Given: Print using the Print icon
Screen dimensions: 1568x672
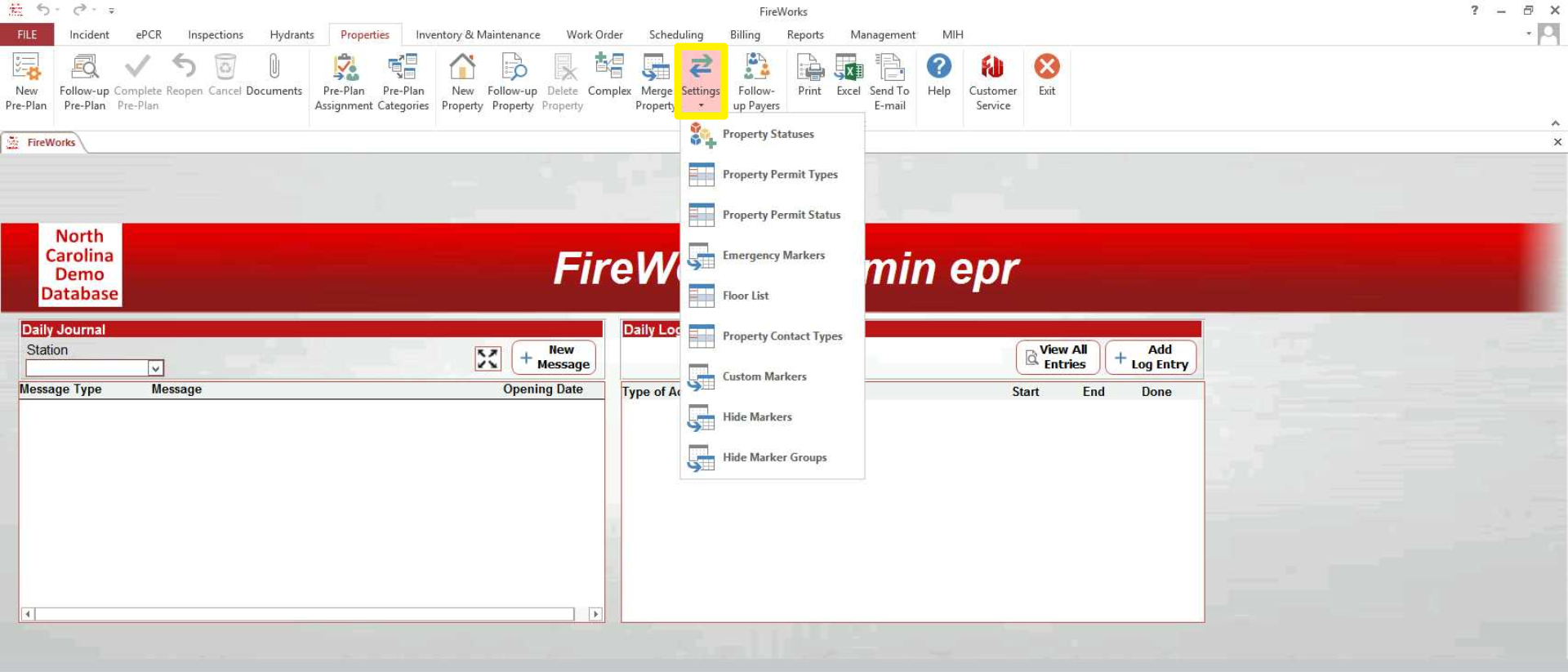Looking at the screenshot, I should click(x=809, y=75).
